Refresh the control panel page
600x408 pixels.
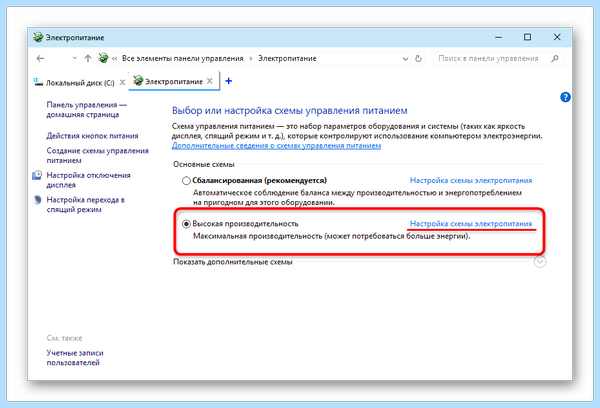click(418, 59)
